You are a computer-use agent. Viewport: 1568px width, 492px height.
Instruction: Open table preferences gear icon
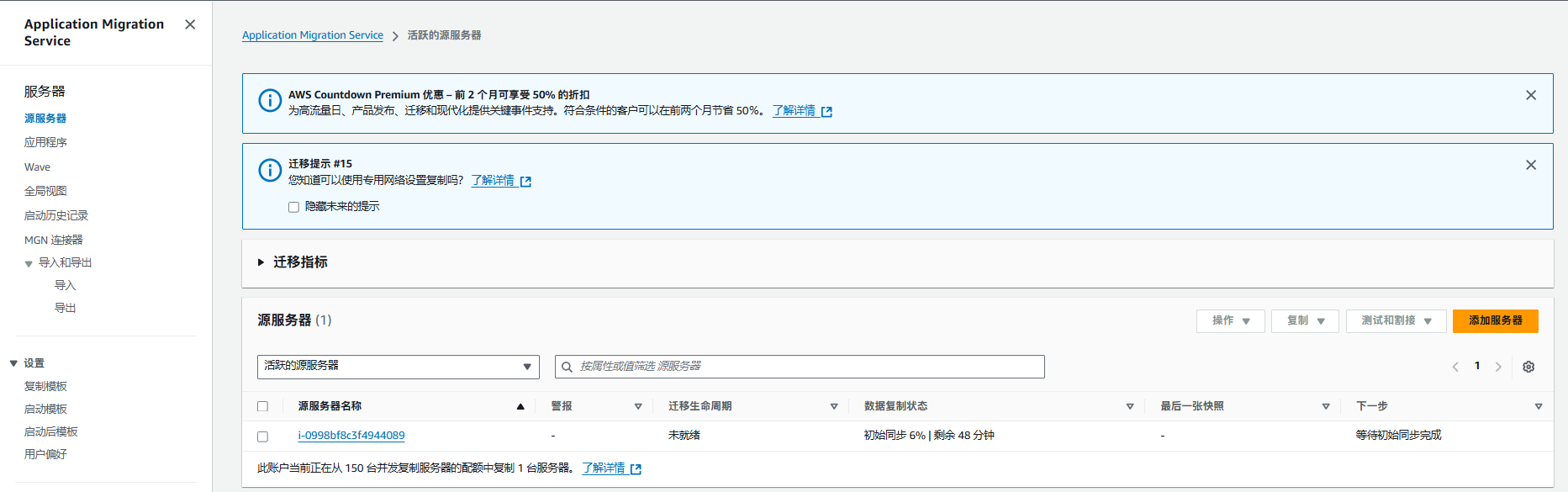point(1528,367)
